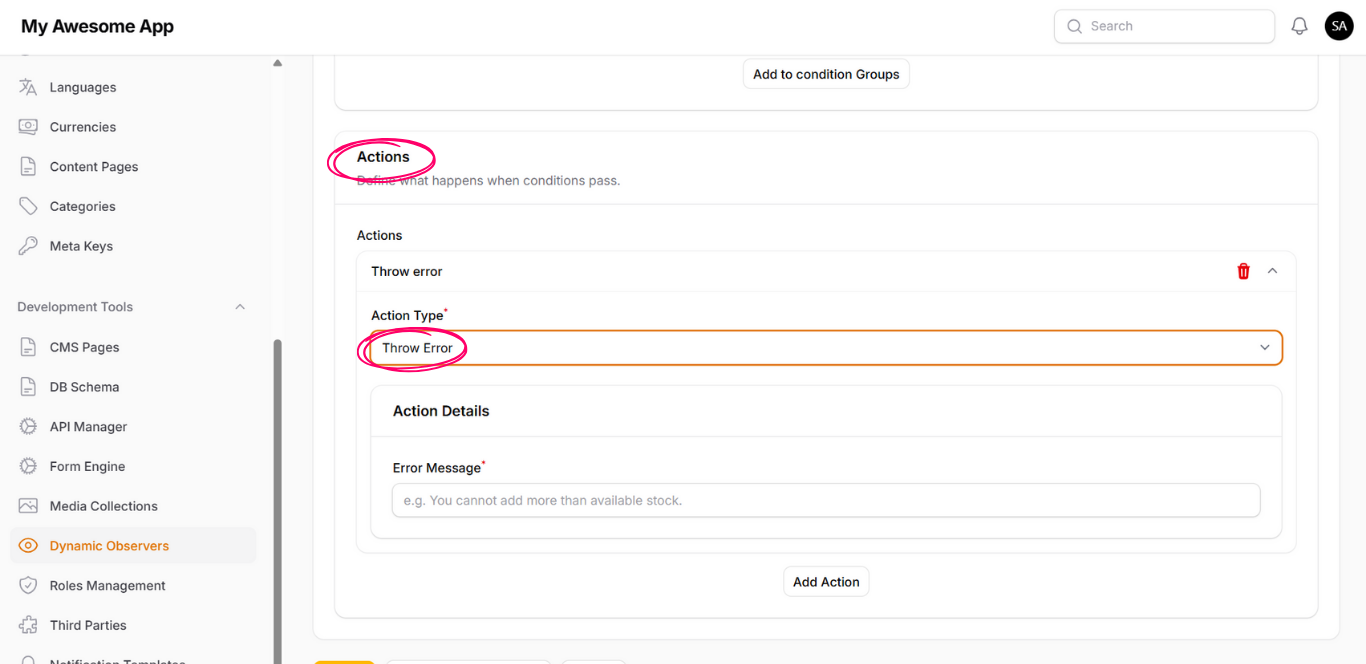Click the Languages sidebar icon
Viewport: 1366px width, 664px height.
tap(28, 87)
